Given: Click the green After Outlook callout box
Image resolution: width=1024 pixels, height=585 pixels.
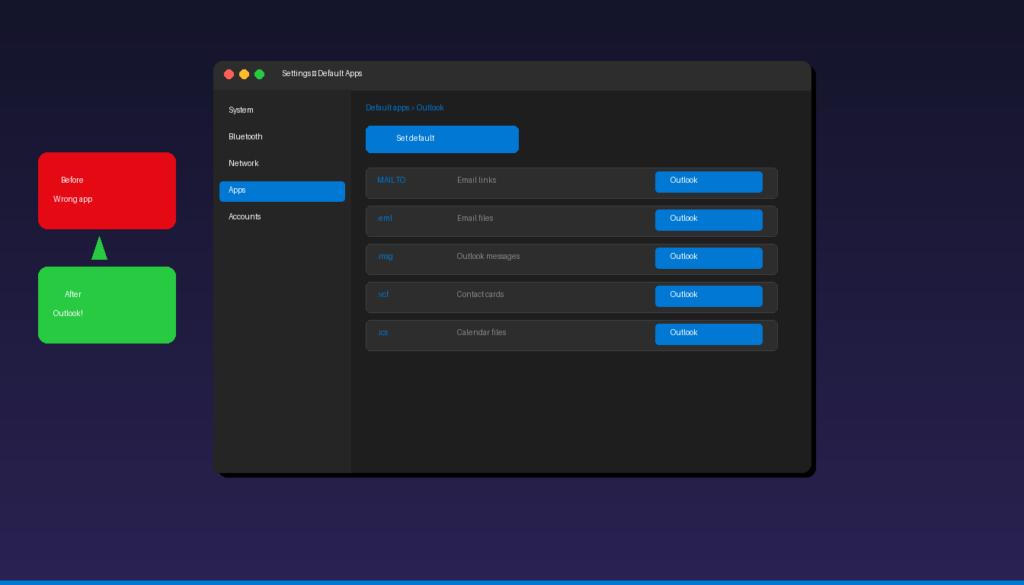Looking at the screenshot, I should 106,305.
